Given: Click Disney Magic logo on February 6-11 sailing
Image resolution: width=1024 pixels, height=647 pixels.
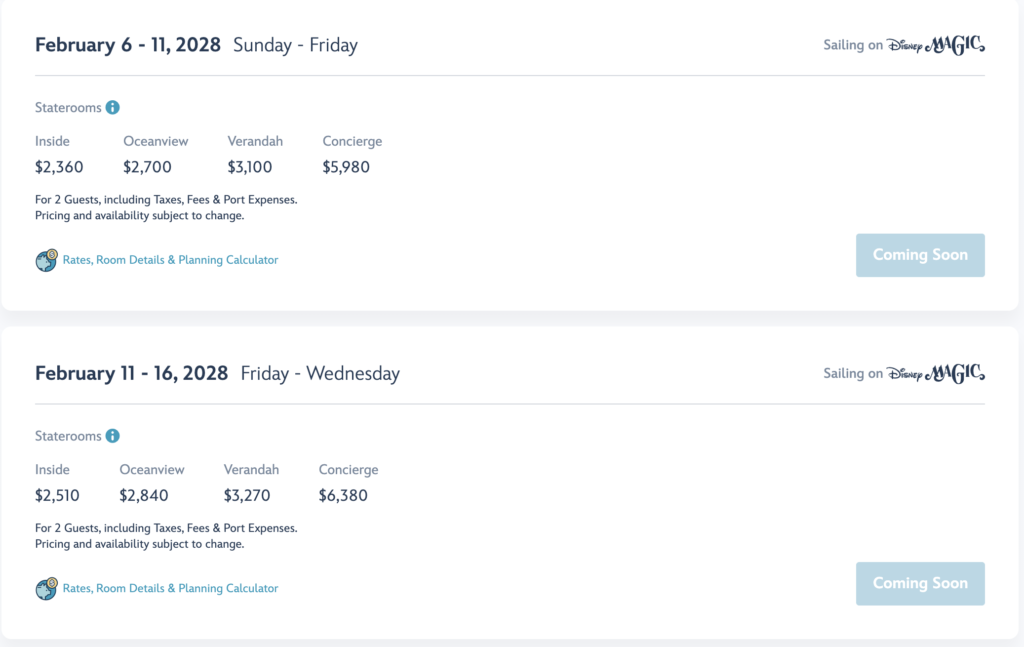Looking at the screenshot, I should 935,45.
